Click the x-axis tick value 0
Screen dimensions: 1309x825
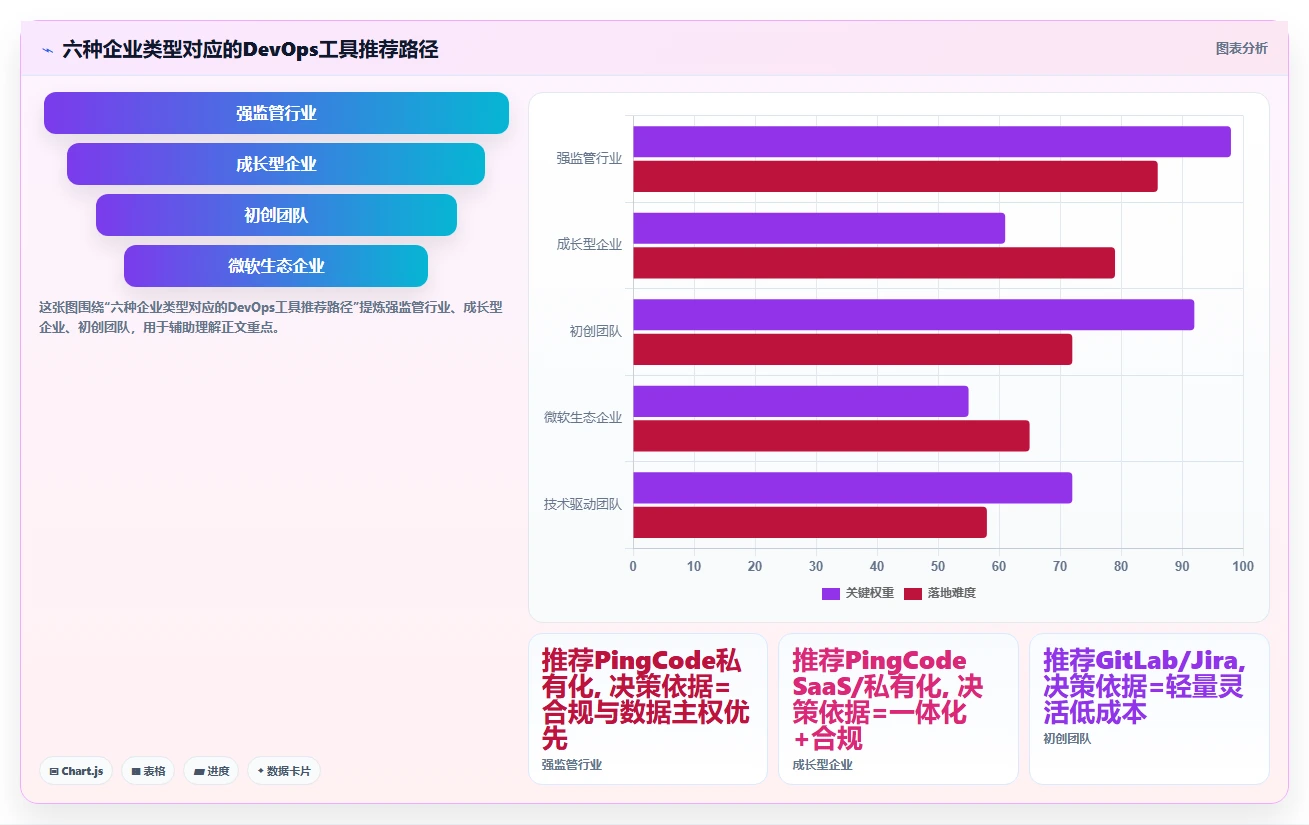(633, 567)
